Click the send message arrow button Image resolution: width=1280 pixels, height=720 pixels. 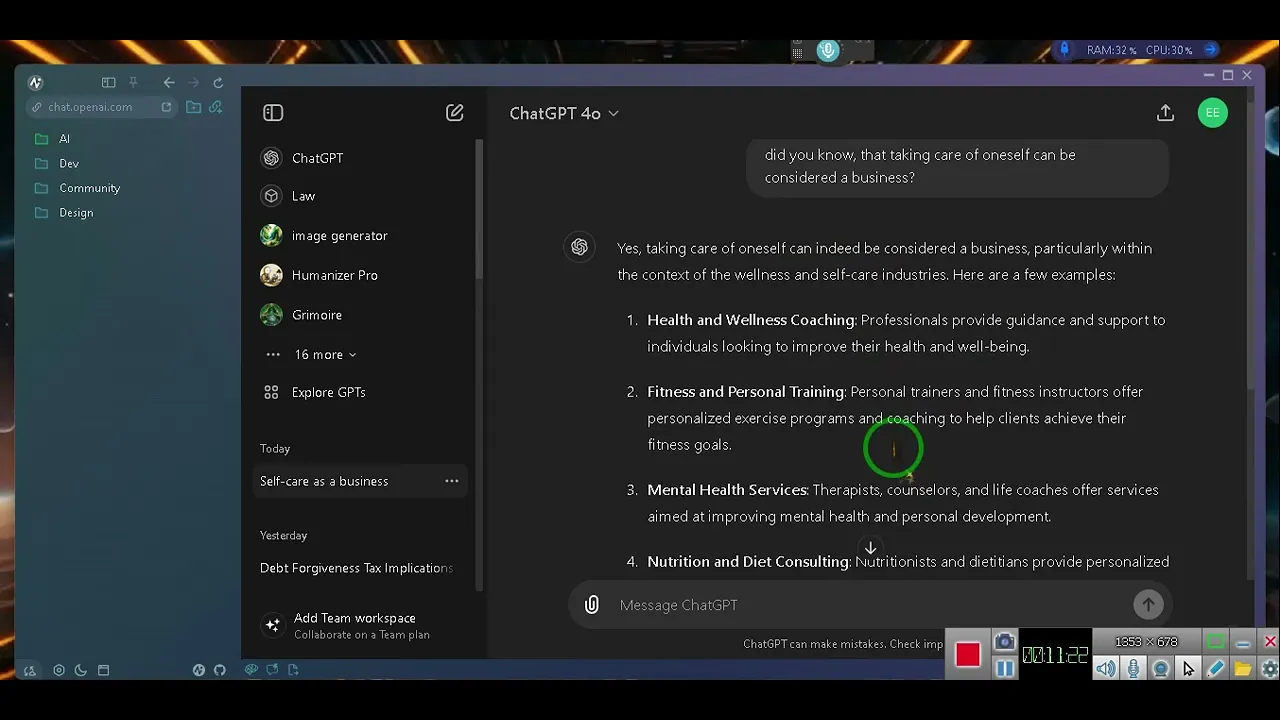click(x=1148, y=604)
